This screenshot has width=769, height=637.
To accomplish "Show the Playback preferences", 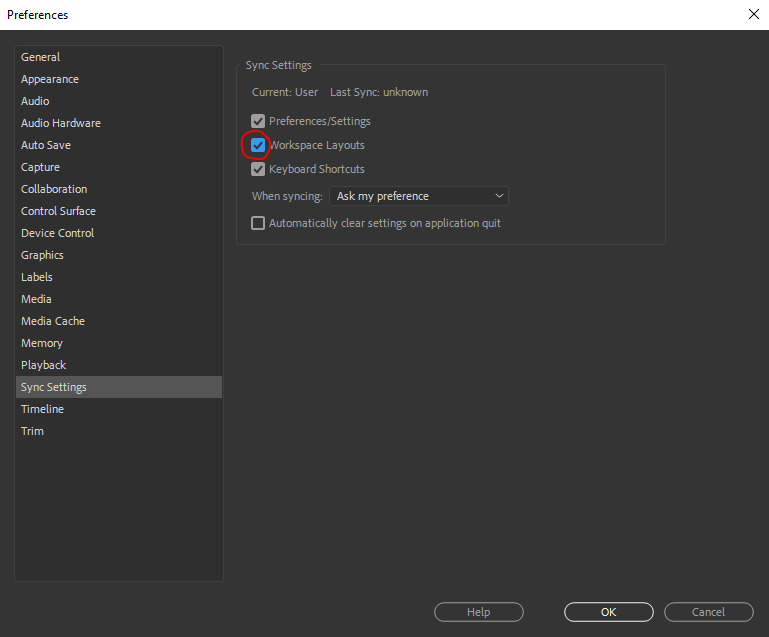I will tap(43, 365).
